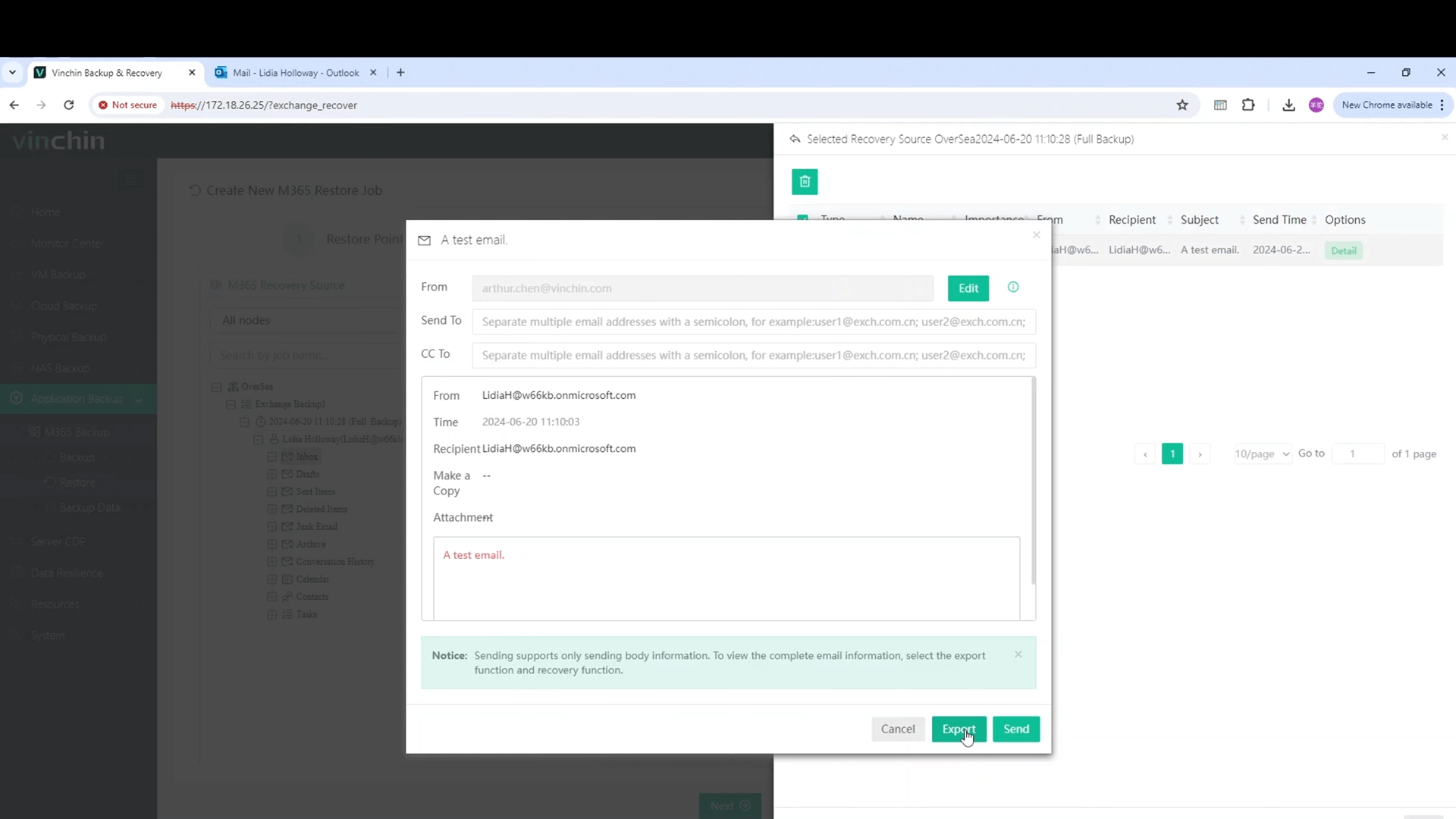
Task: Collapse the Exchange Backup1 tree node
Action: click(231, 404)
